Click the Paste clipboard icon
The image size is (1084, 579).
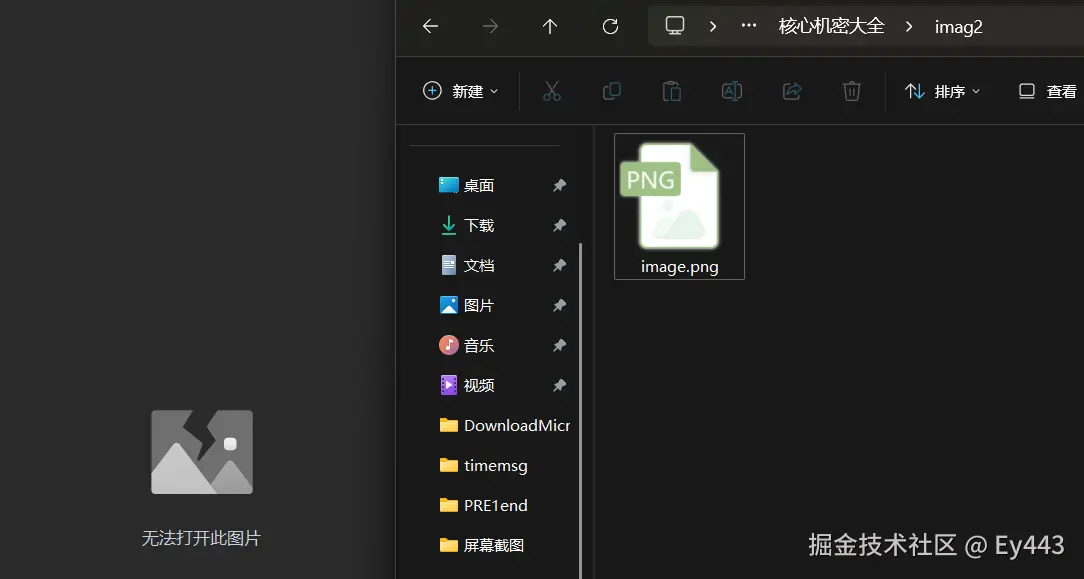tap(671, 91)
